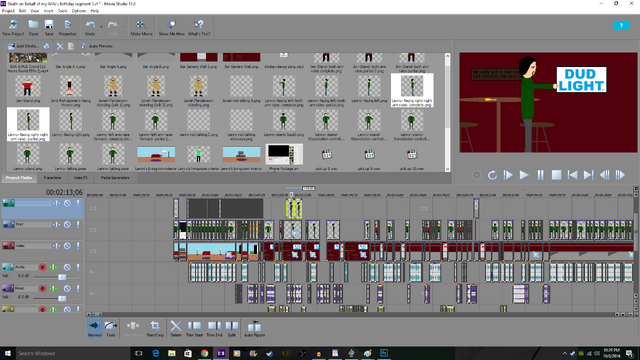Select the Project Media tab
The height and width of the screenshot is (360, 640).
pos(19,178)
